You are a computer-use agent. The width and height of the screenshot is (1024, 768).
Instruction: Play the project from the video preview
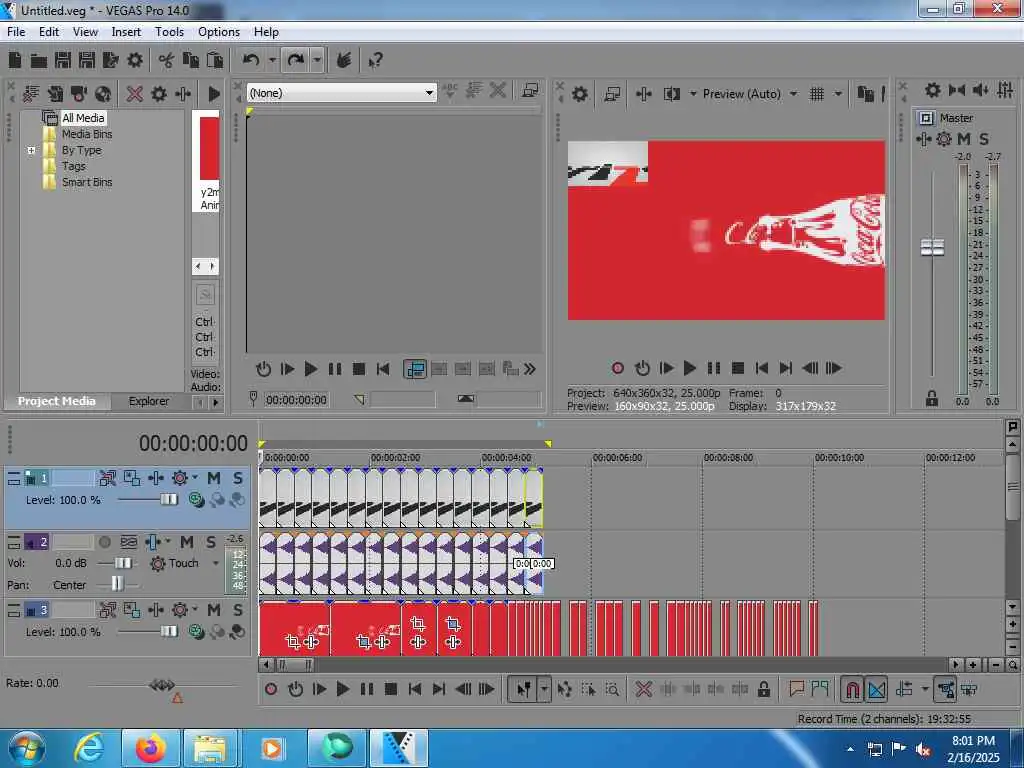(x=689, y=368)
